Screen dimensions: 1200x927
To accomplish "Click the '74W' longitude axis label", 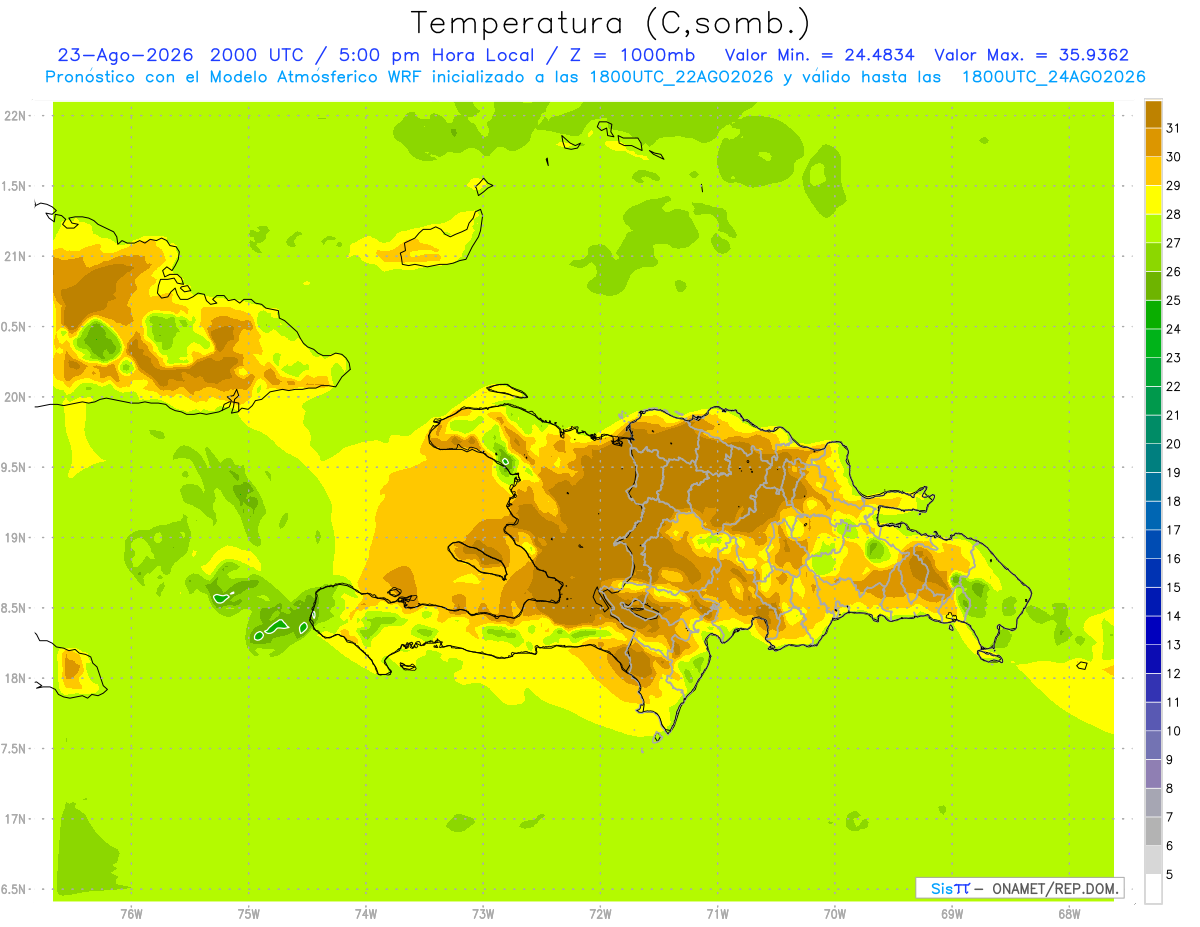I will point(366,913).
